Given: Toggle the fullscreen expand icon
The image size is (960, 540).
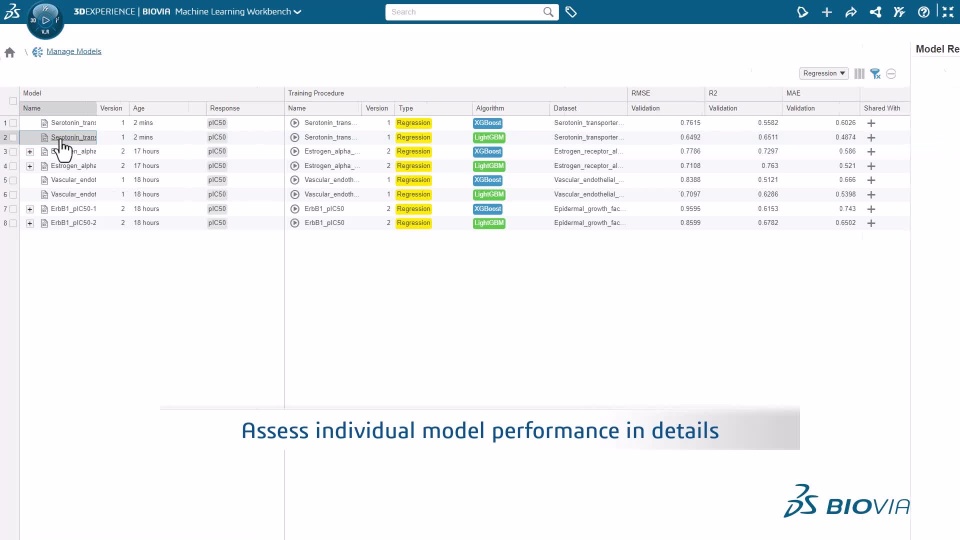Looking at the screenshot, I should point(948,12).
